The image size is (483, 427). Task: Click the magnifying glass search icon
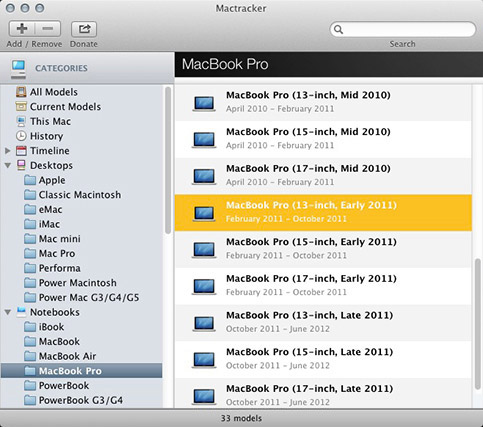point(338,29)
